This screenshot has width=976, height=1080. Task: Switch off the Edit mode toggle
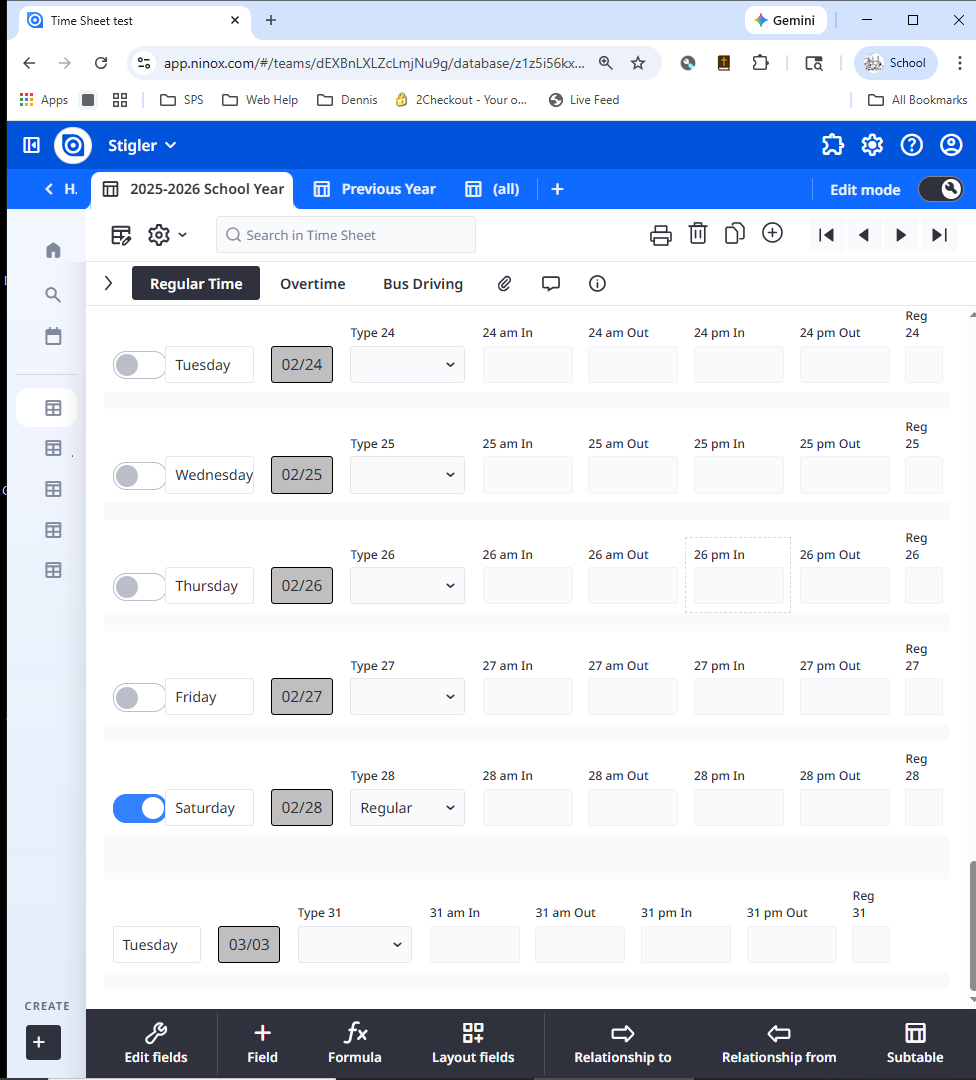click(939, 189)
